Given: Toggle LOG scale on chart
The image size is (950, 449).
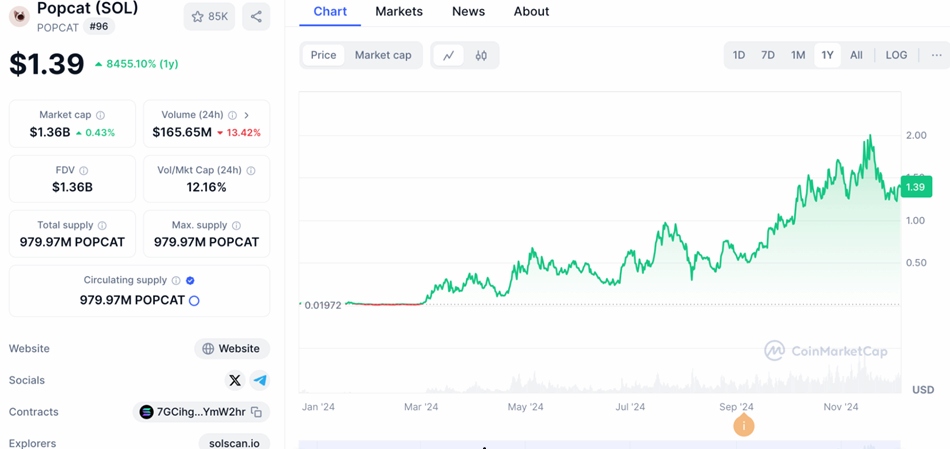Looking at the screenshot, I should point(896,55).
